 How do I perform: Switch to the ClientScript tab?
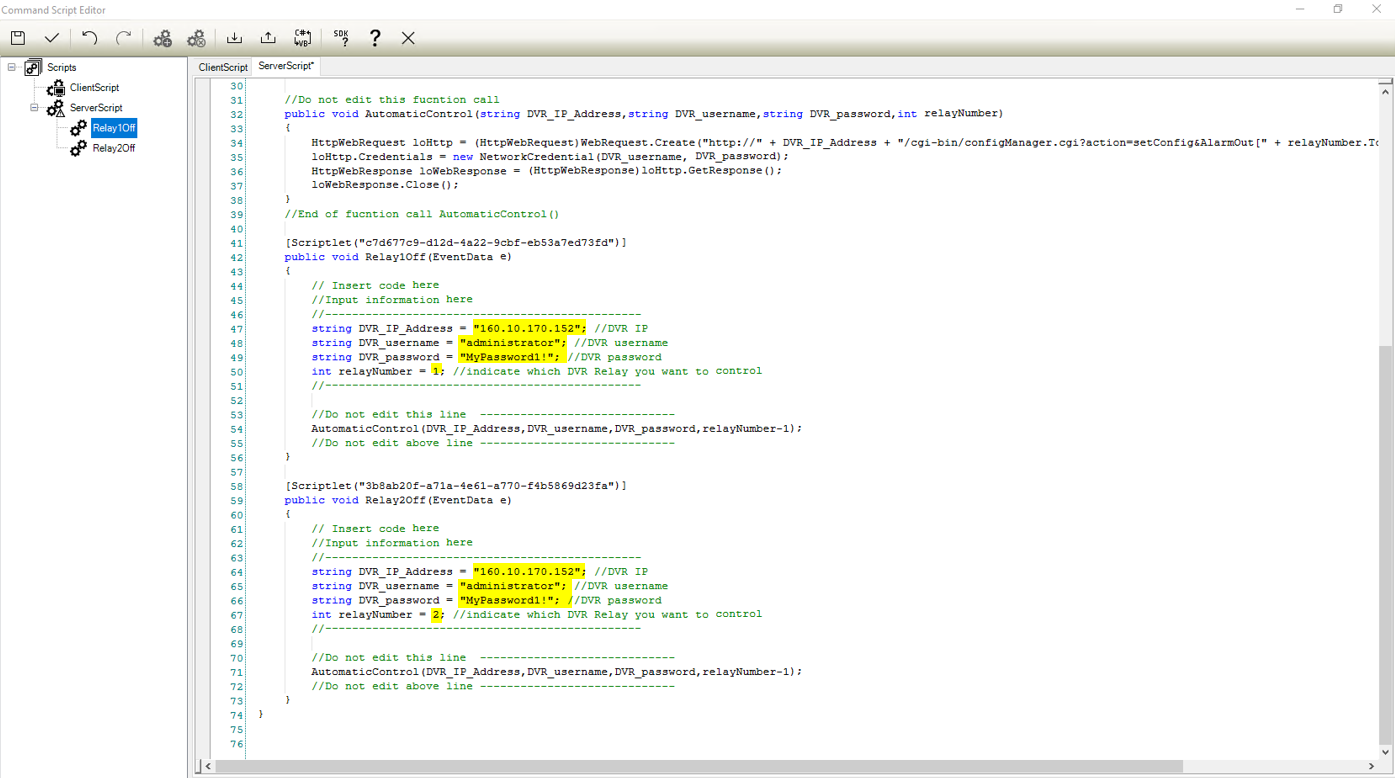pos(222,67)
